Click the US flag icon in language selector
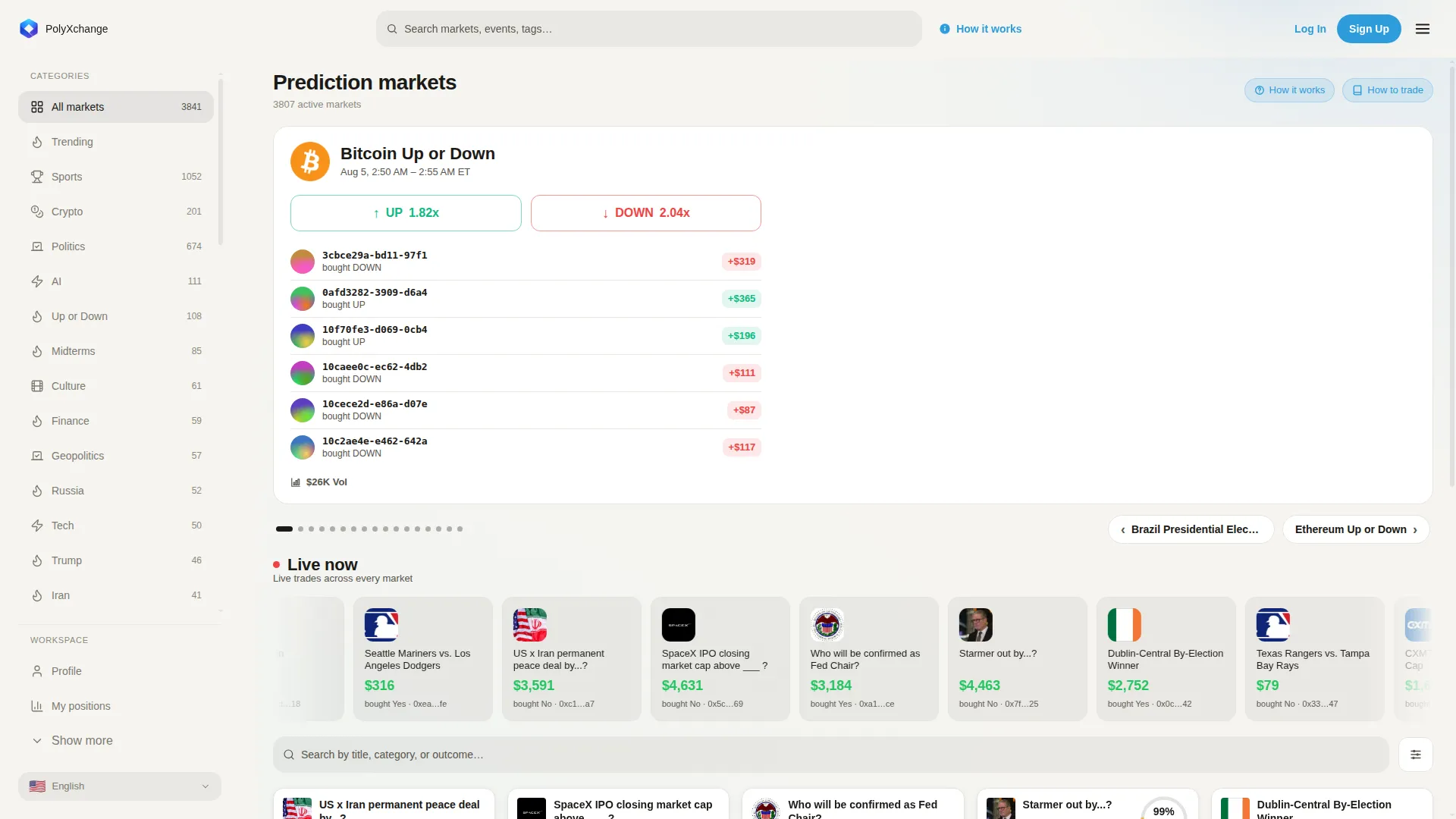Image resolution: width=1456 pixels, height=819 pixels. (37, 786)
